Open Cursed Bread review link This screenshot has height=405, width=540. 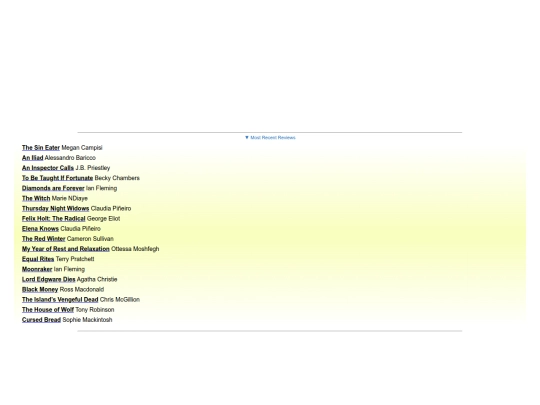coord(41,320)
